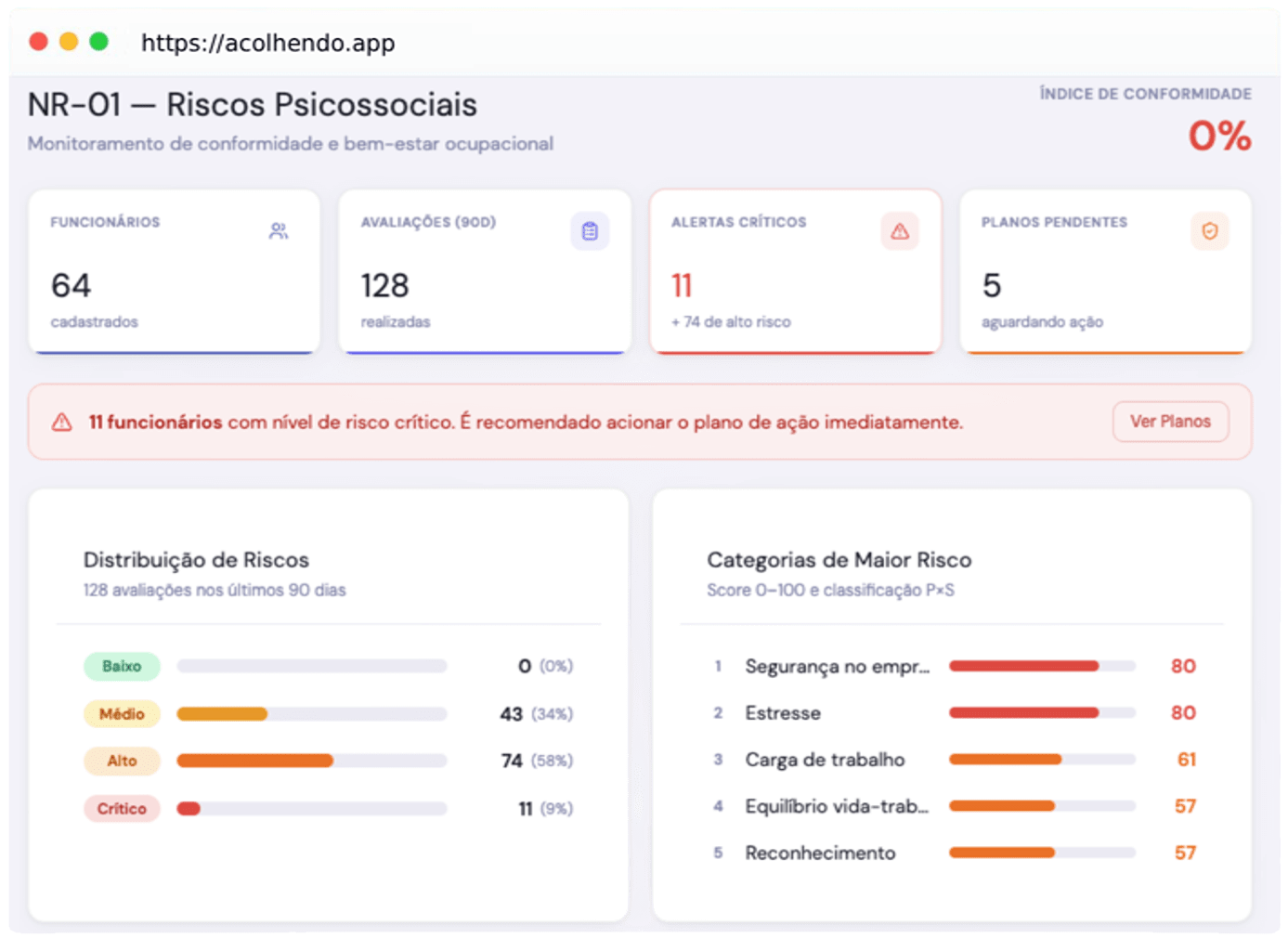Click the warning triangle icon in Alertas Críticos card
The image size is (1288, 951).
click(x=900, y=231)
